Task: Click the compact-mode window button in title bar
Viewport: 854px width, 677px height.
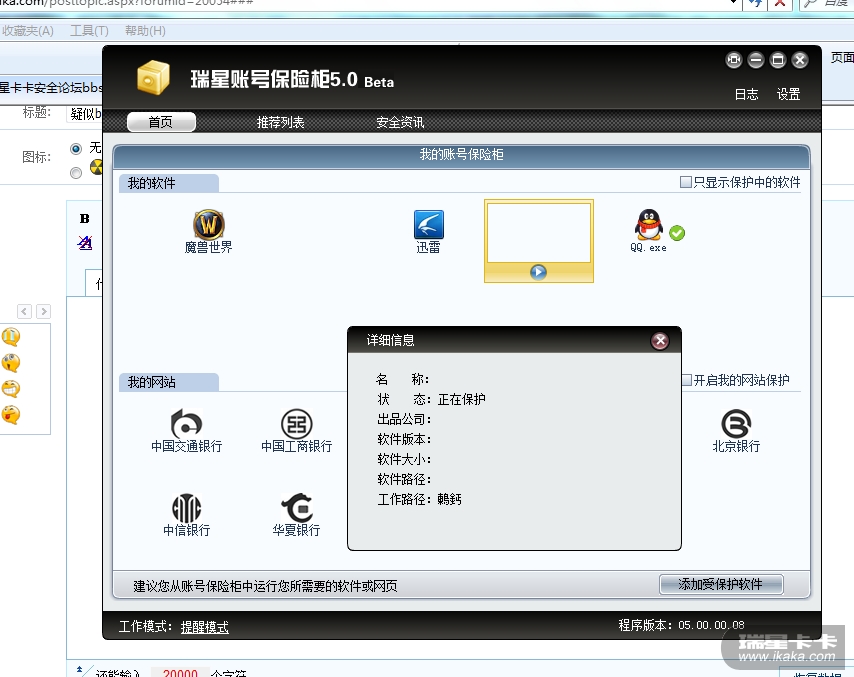Action: pyautogui.click(x=734, y=60)
